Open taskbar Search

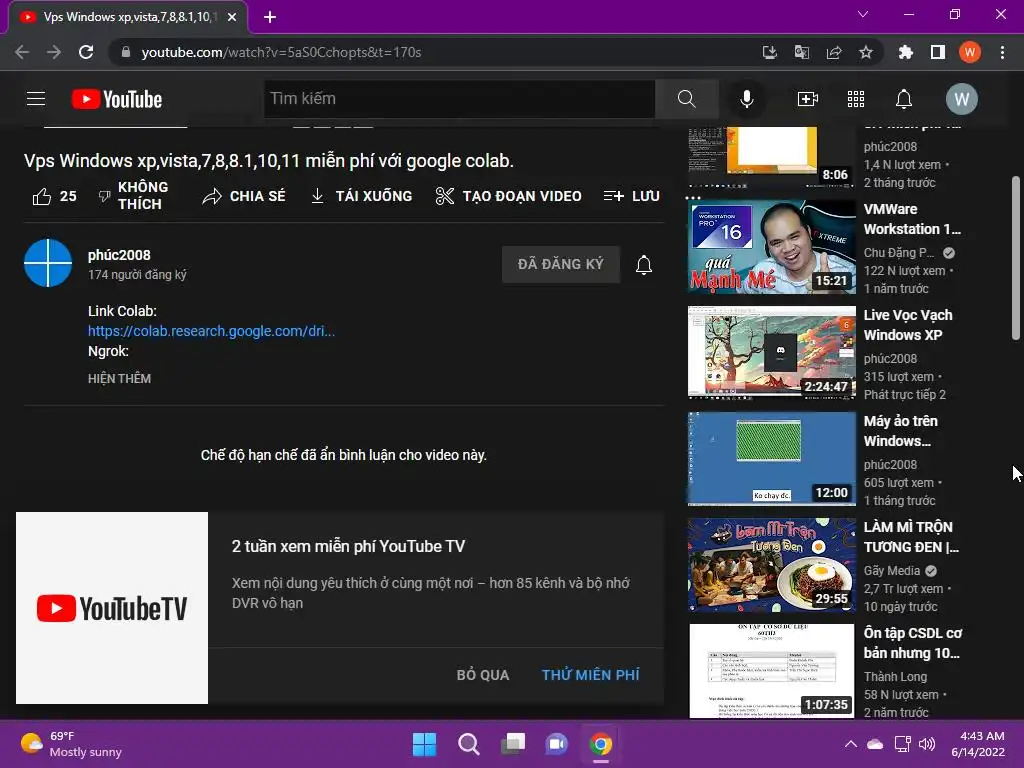[x=468, y=744]
